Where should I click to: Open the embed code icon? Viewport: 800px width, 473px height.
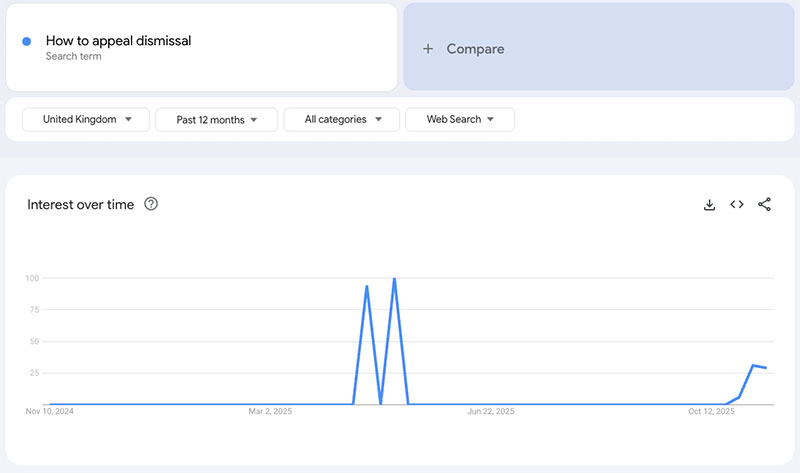click(x=737, y=204)
